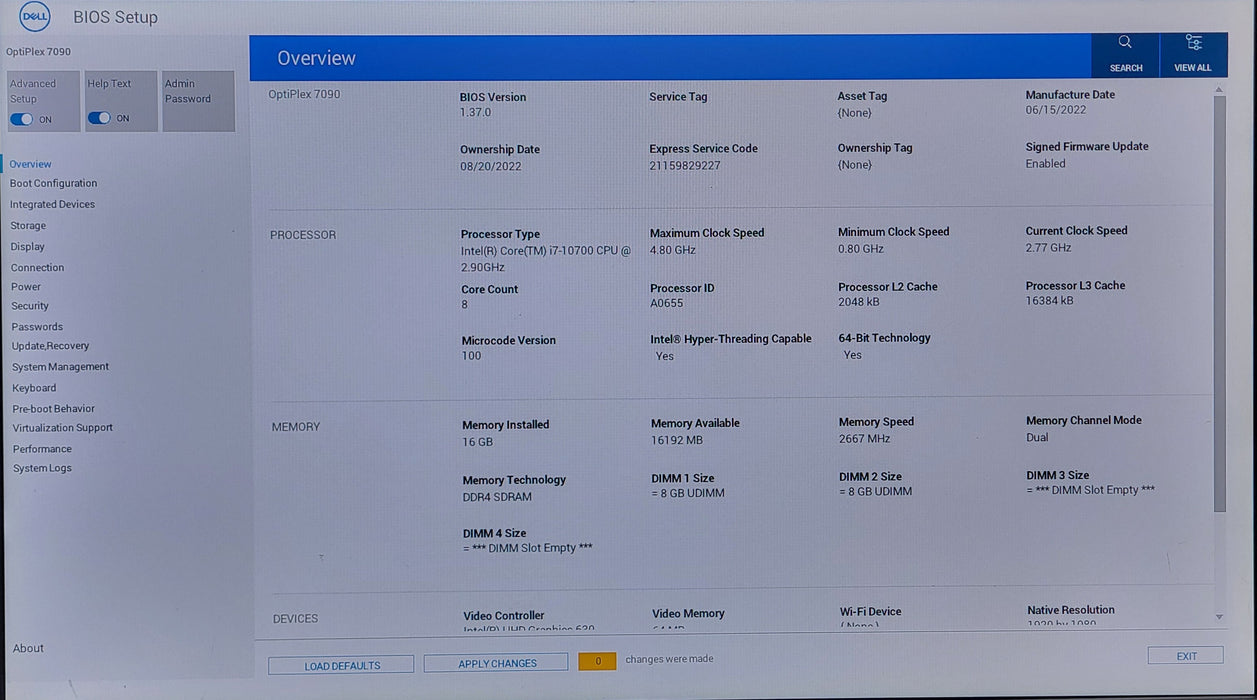Click the Ownership Tag label
Viewport: 1257px width, 700px height.
[x=875, y=148]
